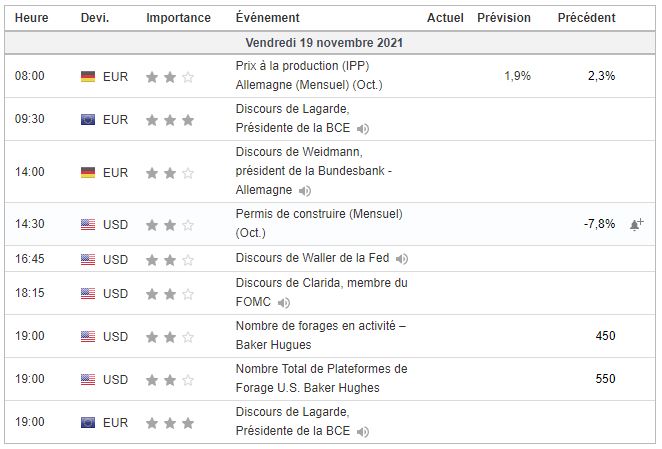Click speaker icon for Weidmann Bundesbank speech
Viewport: 662px width, 449px height.
coord(305,190)
